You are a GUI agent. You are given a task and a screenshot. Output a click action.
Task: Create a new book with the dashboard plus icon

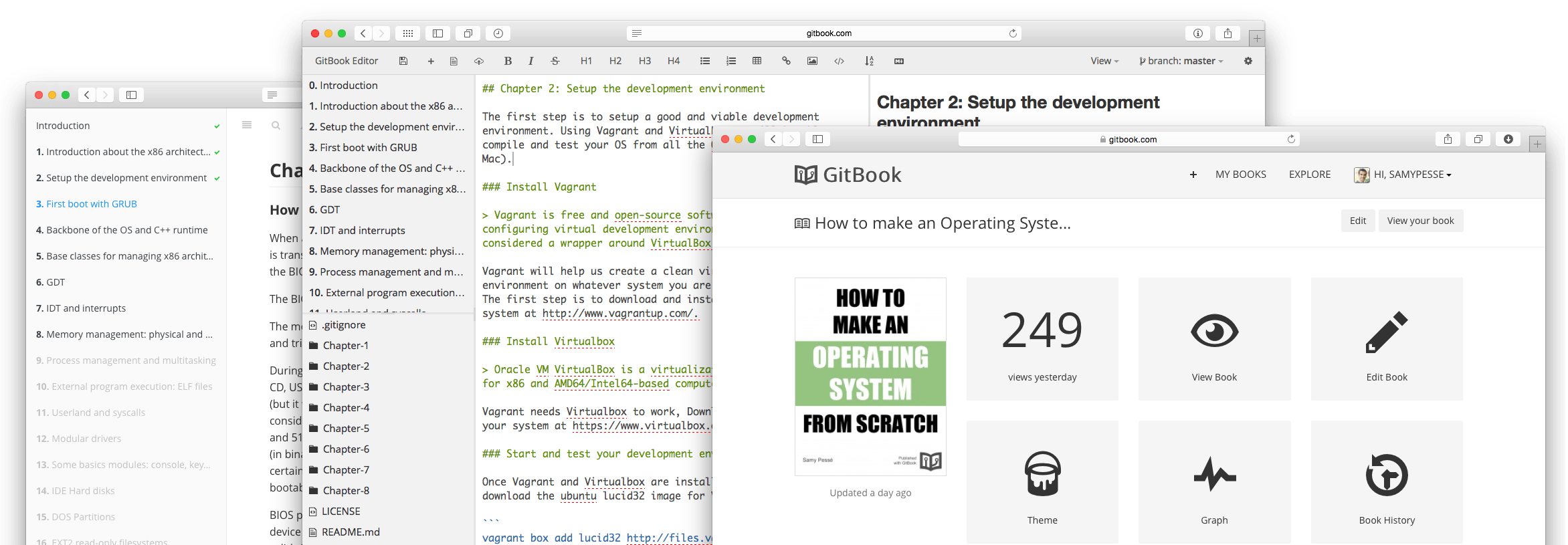[x=1193, y=175]
